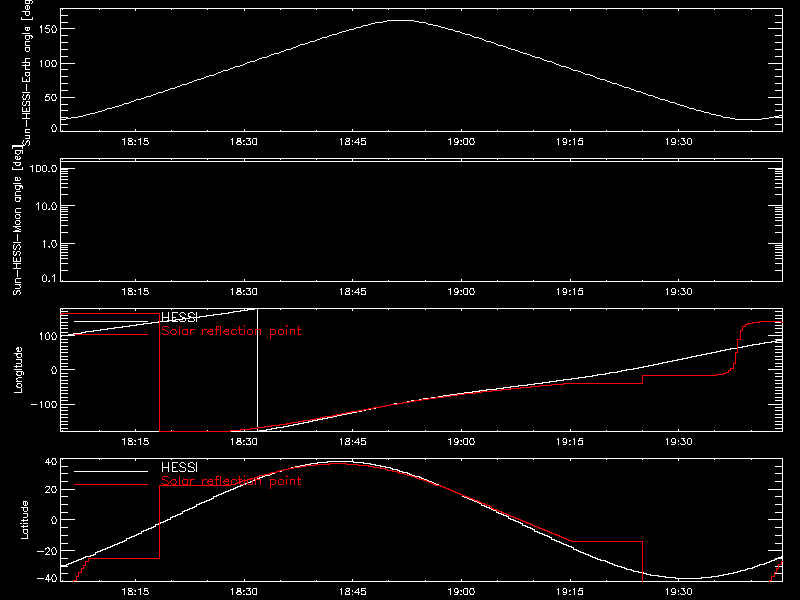Image resolution: width=800 pixels, height=600 pixels.
Task: Click 18:15 under the Earth angle plot
Action: pos(135,142)
